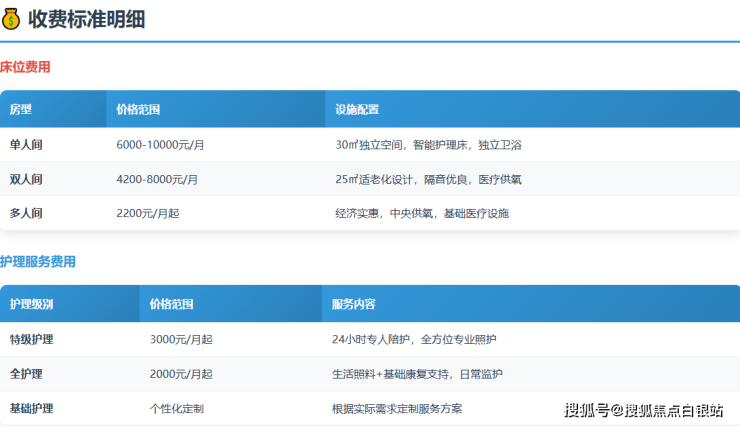Click the 设施配置 column header
740x426 pixels.
[x=357, y=109]
